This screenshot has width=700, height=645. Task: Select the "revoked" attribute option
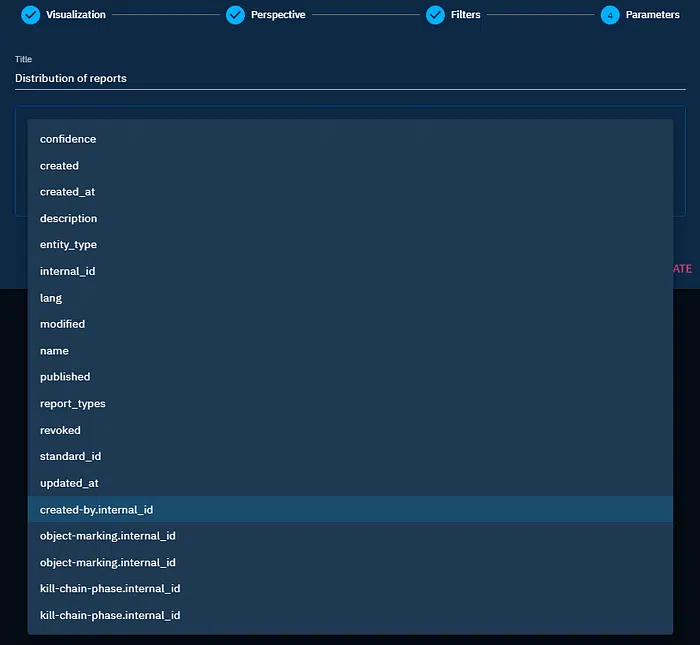60,430
